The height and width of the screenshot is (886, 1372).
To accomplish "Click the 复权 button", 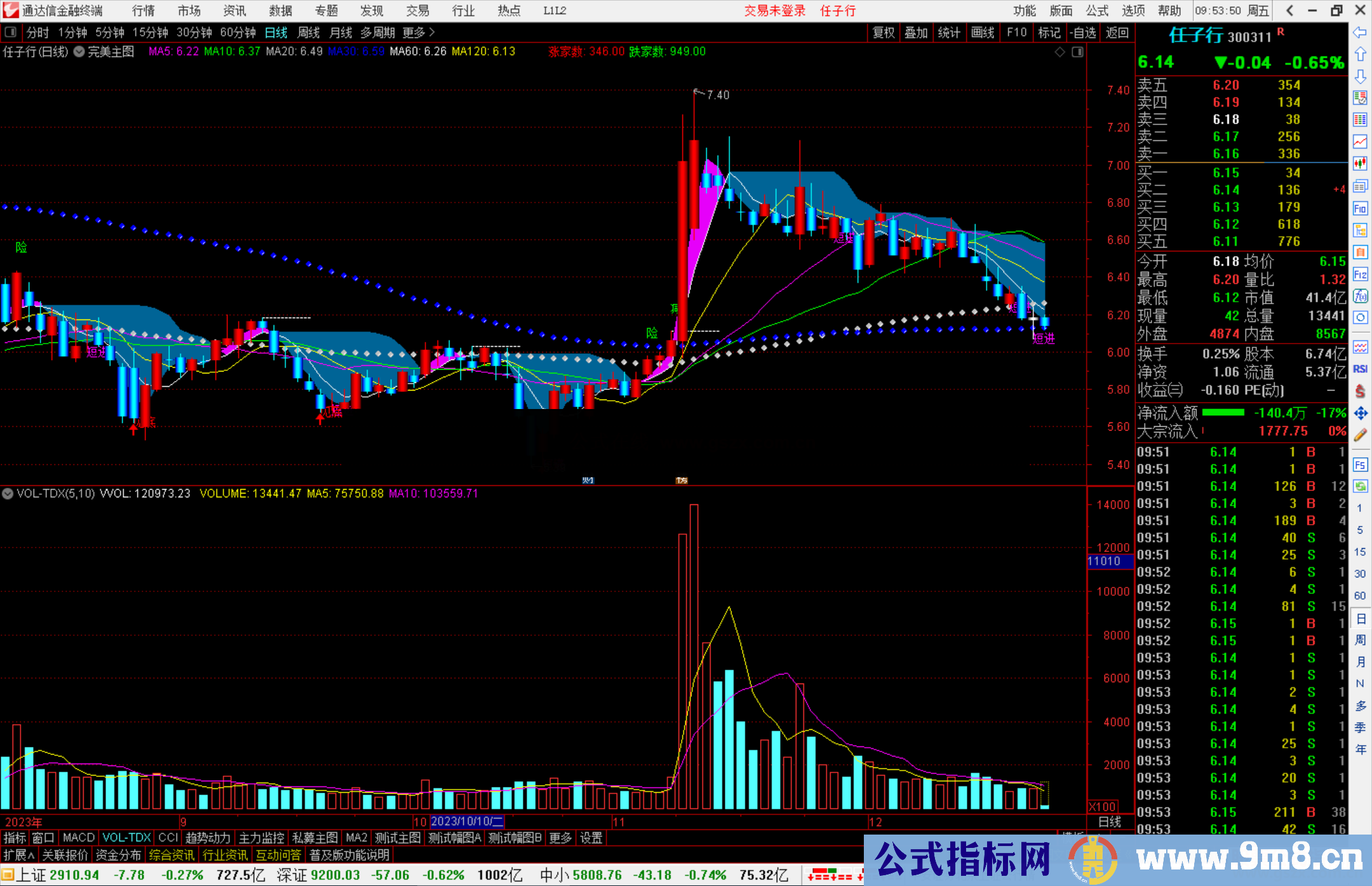I will pos(883,32).
